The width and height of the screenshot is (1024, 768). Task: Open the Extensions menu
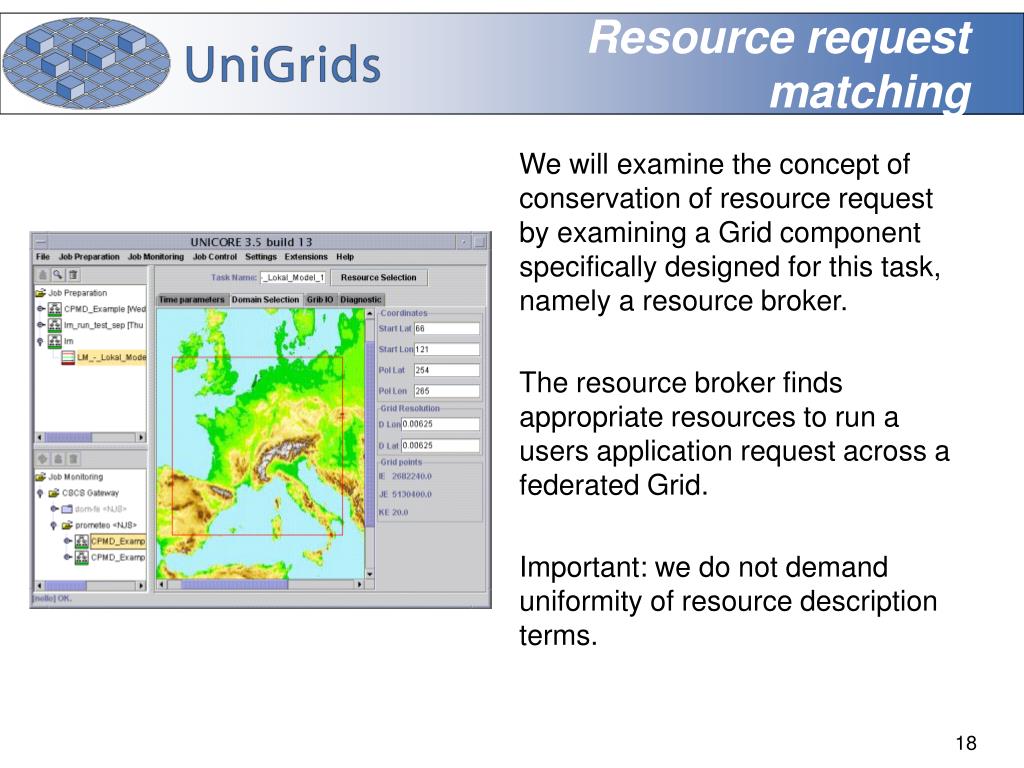[x=306, y=257]
